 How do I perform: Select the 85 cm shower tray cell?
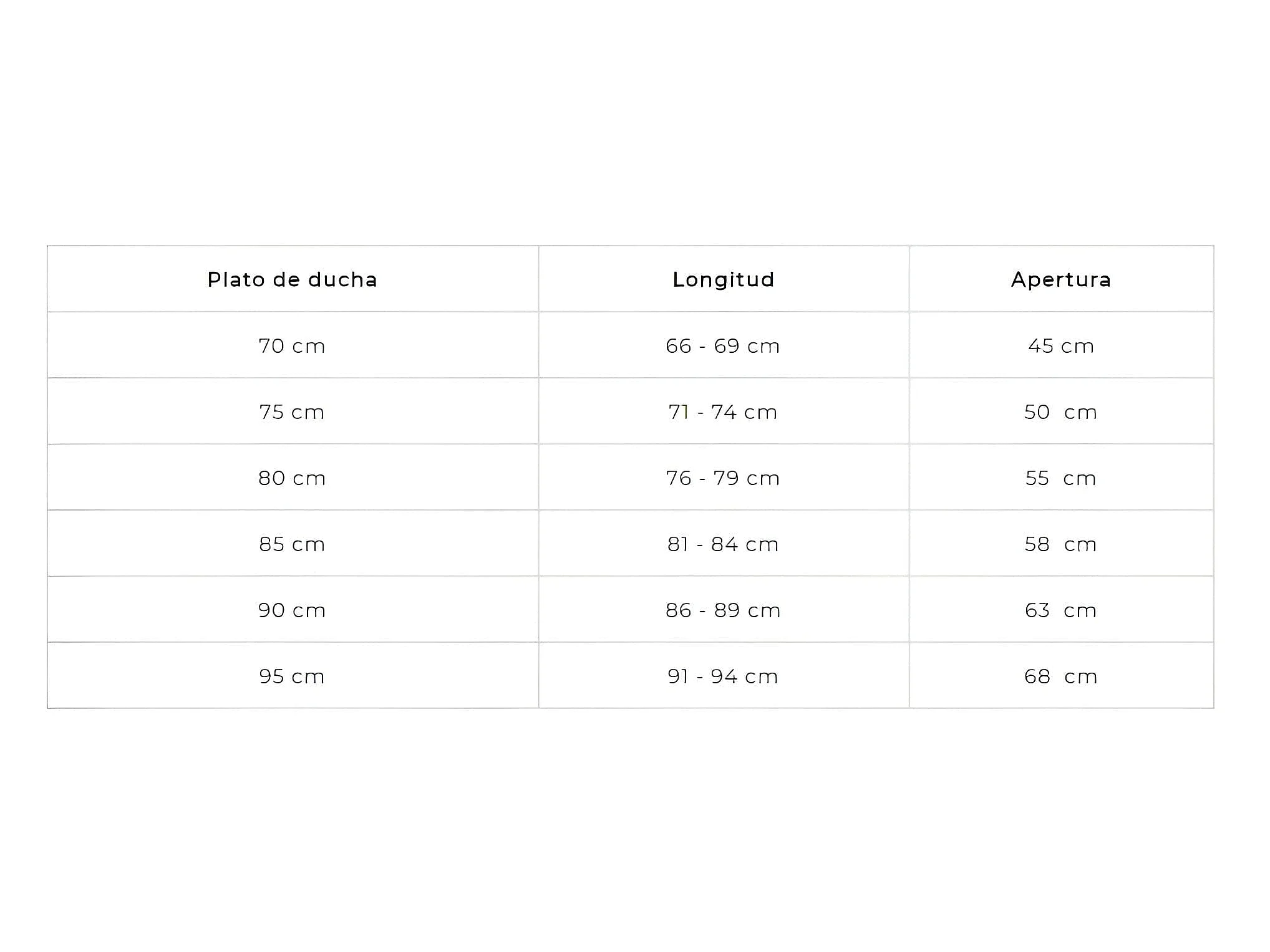pyautogui.click(x=292, y=544)
